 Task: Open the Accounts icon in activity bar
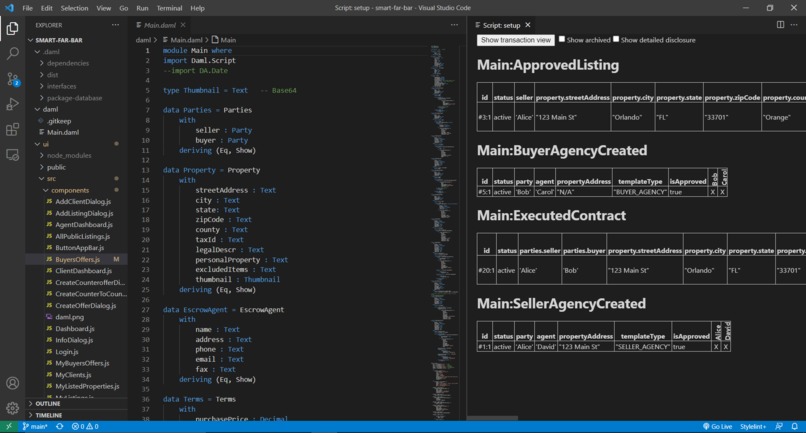12,383
